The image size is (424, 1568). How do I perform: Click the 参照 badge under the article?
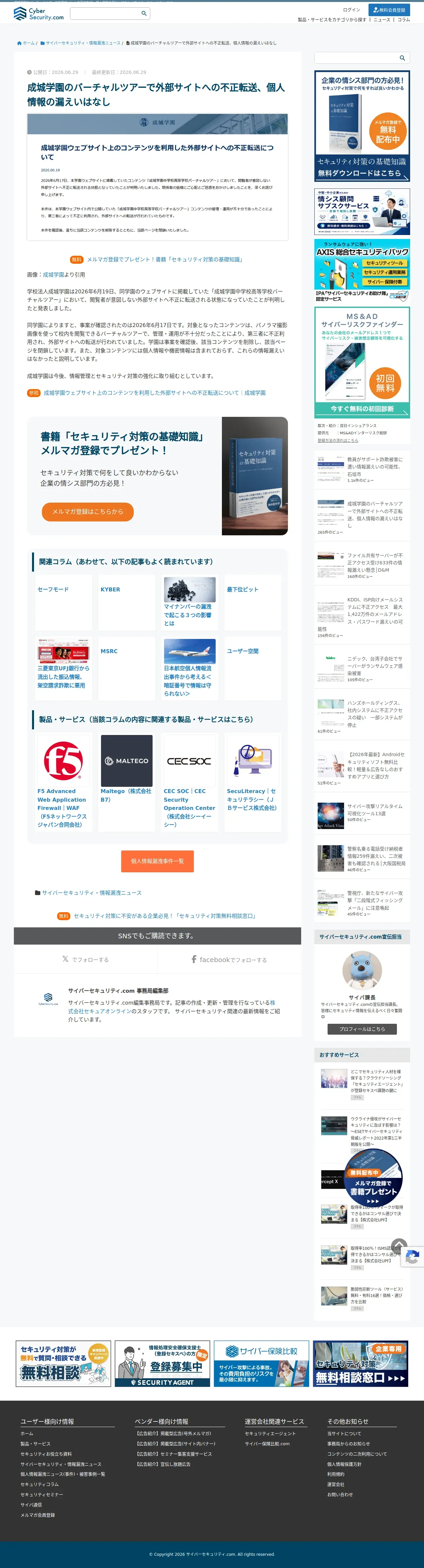point(33,393)
